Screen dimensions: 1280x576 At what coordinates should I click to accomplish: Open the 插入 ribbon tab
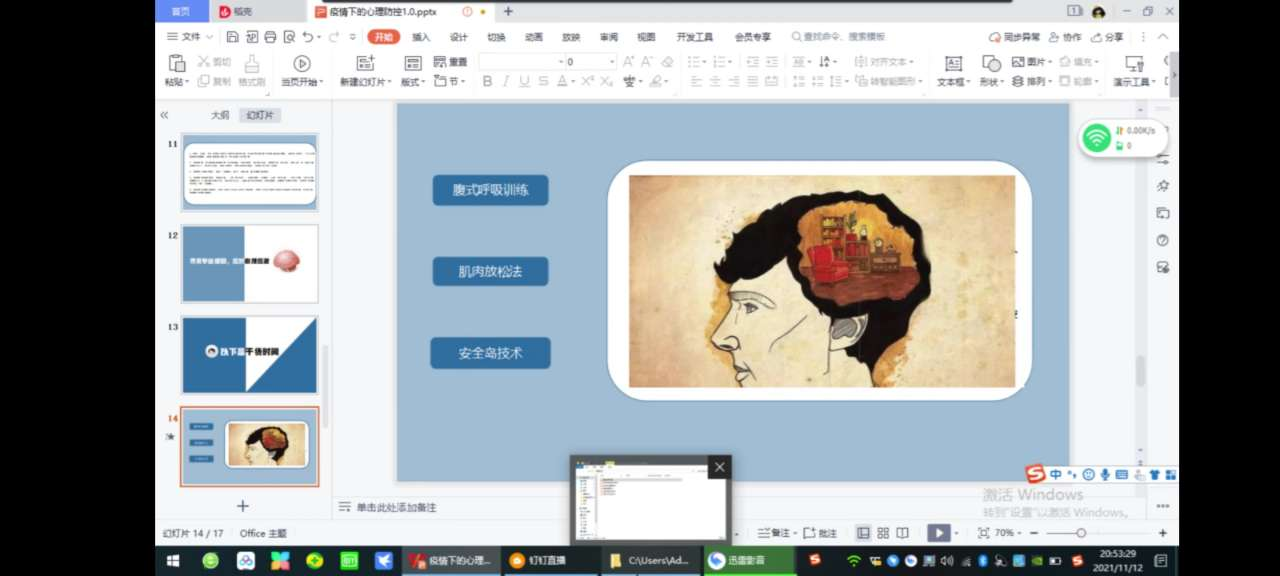click(421, 37)
